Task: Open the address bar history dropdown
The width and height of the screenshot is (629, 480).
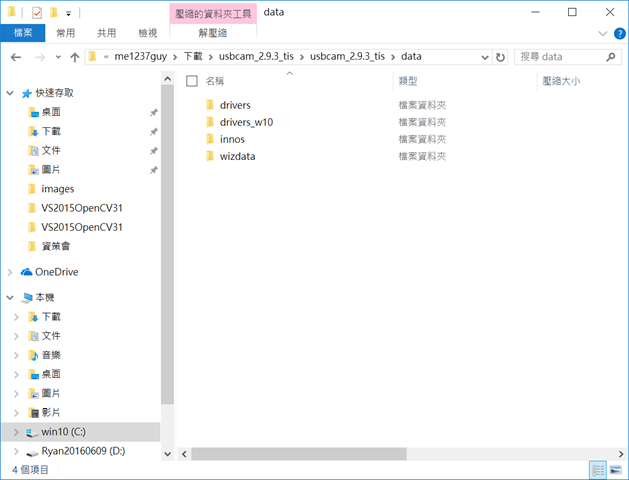Action: 485,57
